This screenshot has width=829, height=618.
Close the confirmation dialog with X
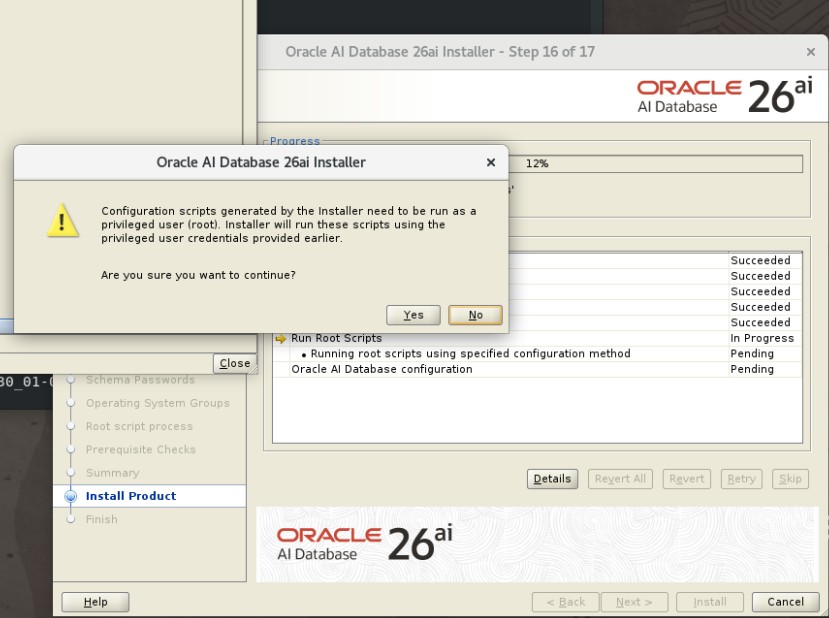[x=491, y=162]
